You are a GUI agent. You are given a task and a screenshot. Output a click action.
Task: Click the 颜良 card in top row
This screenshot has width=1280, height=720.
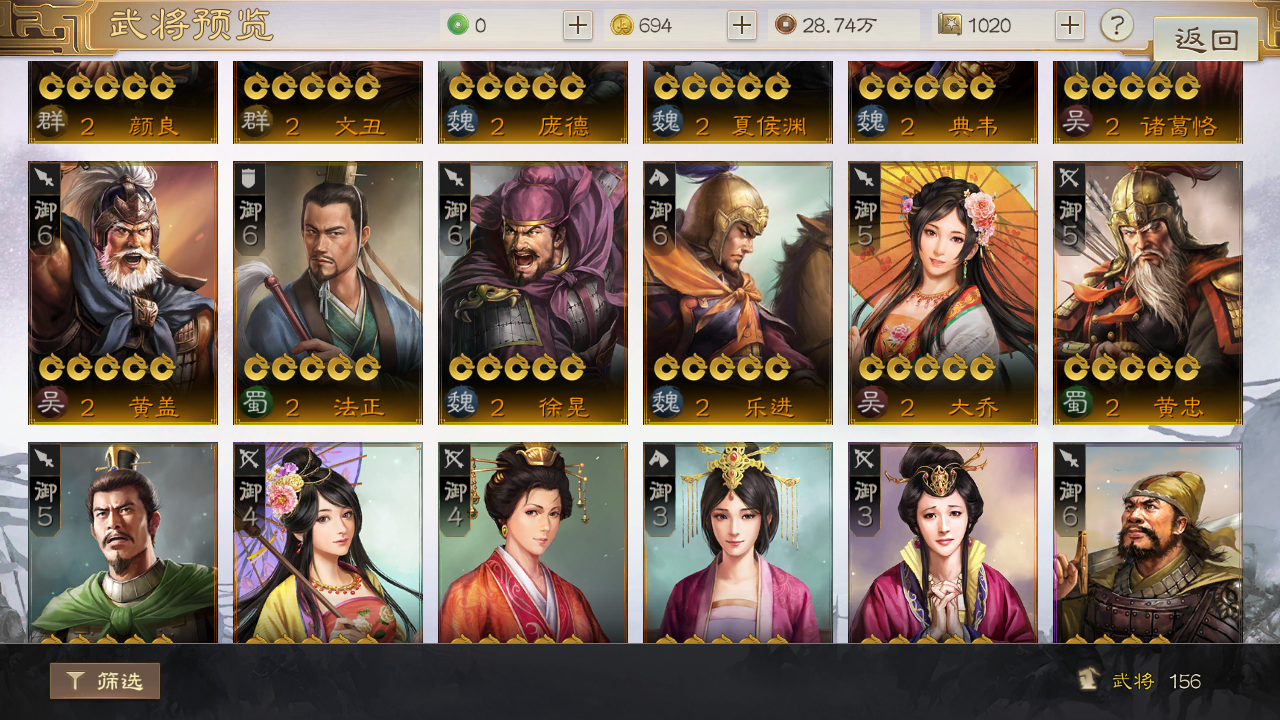coord(123,103)
